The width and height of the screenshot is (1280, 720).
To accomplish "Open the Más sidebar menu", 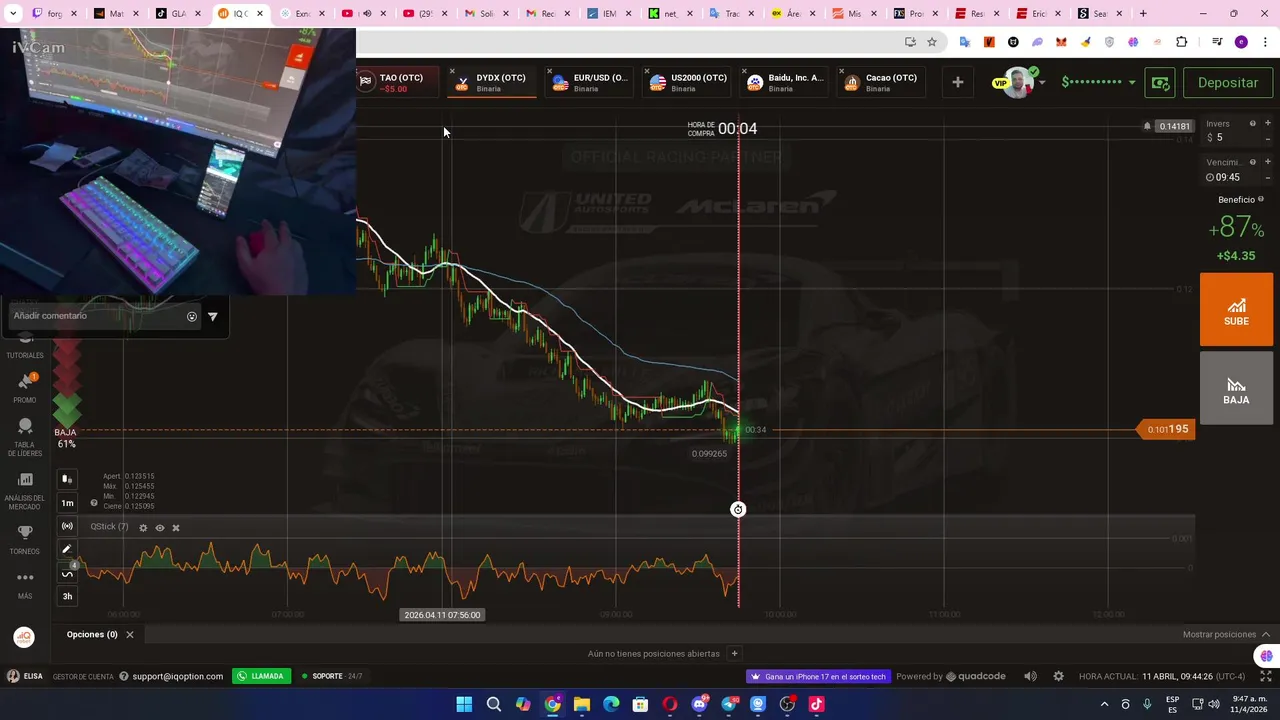I will [25, 585].
